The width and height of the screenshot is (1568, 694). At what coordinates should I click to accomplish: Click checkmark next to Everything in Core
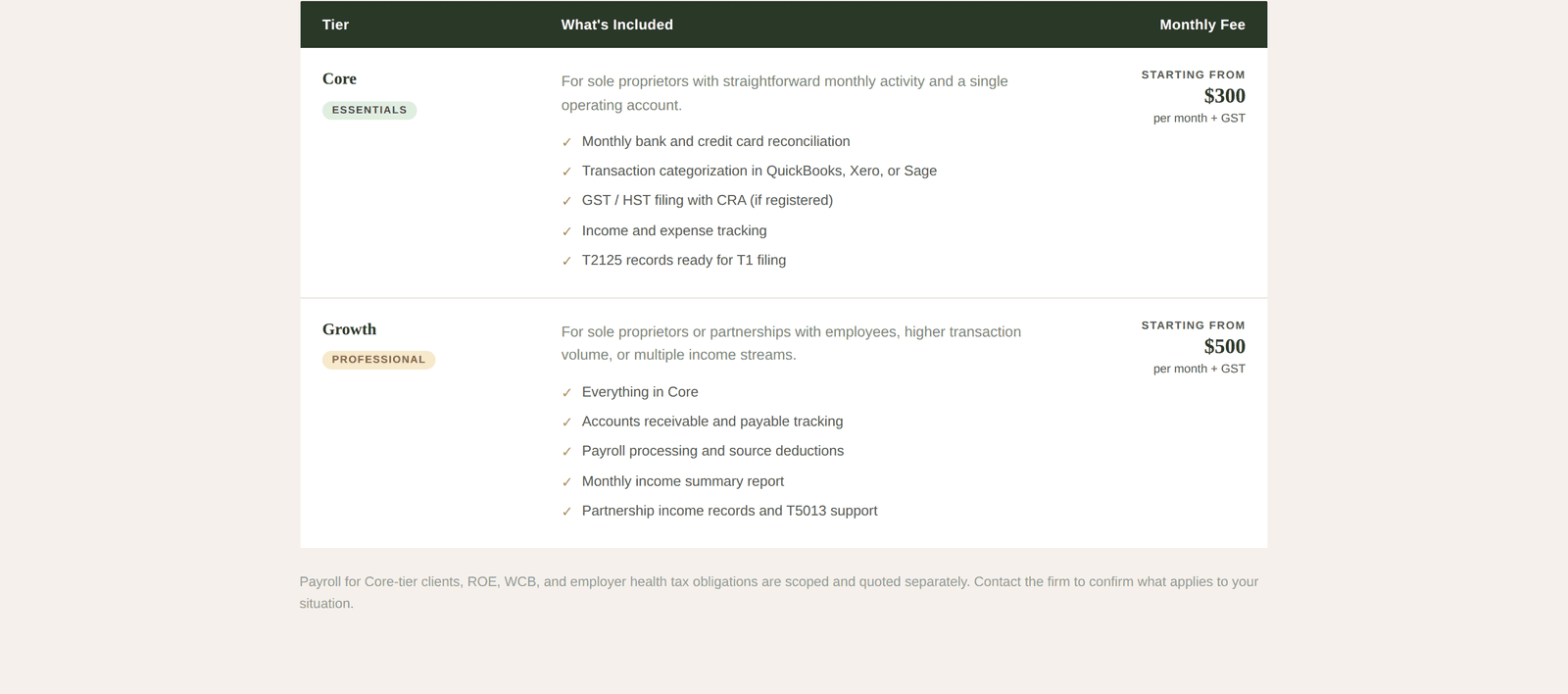tap(566, 392)
